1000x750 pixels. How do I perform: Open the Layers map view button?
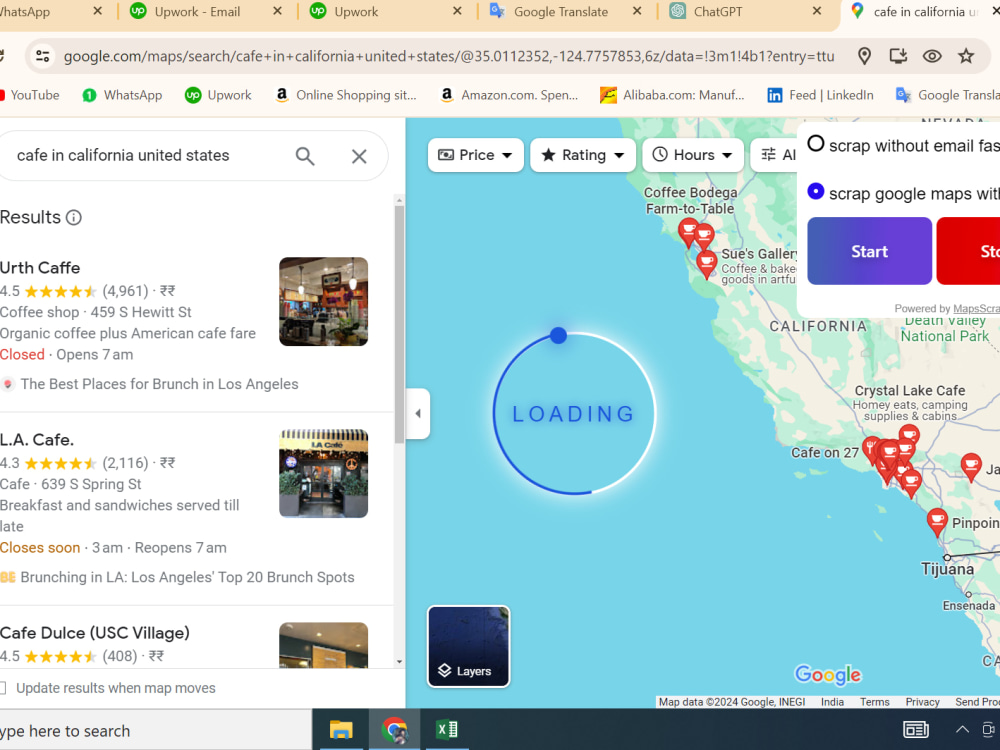[x=469, y=647]
